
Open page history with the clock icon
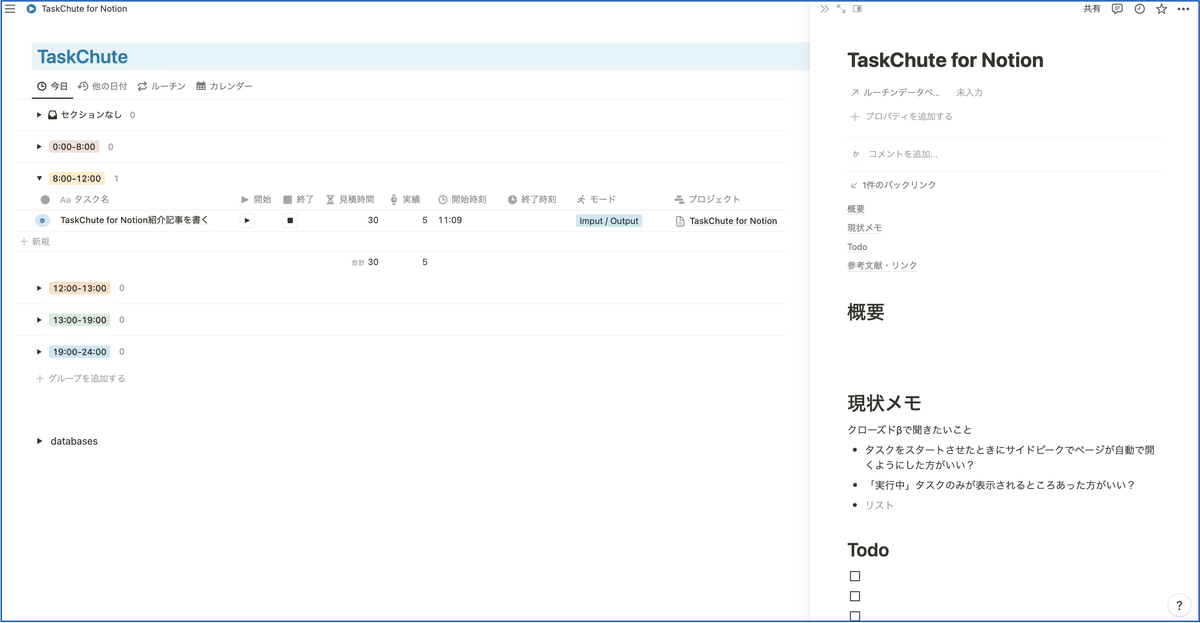point(1139,8)
